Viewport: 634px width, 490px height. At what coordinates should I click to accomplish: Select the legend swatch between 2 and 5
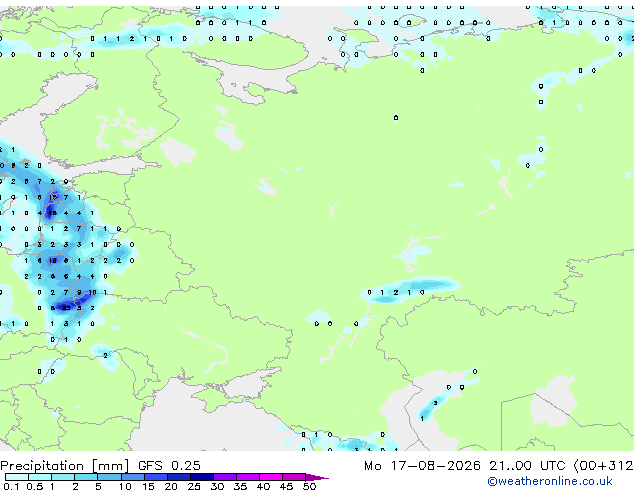pyautogui.click(x=87, y=477)
